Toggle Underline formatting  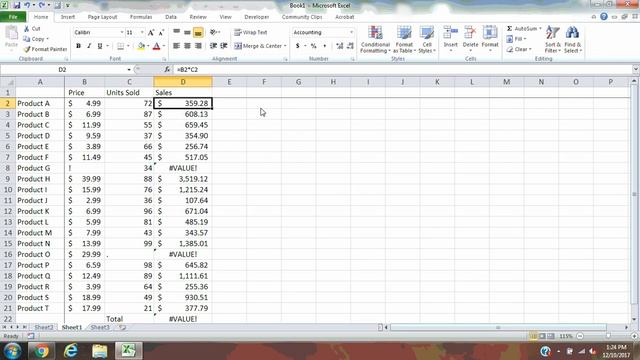(100, 46)
